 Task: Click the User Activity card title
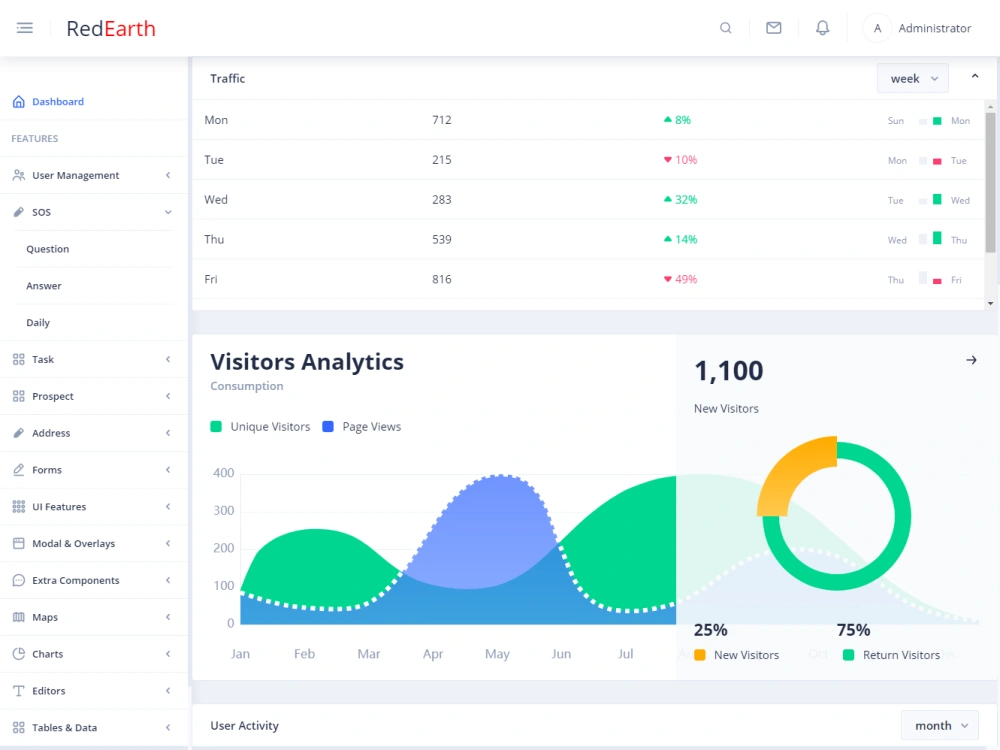[244, 726]
